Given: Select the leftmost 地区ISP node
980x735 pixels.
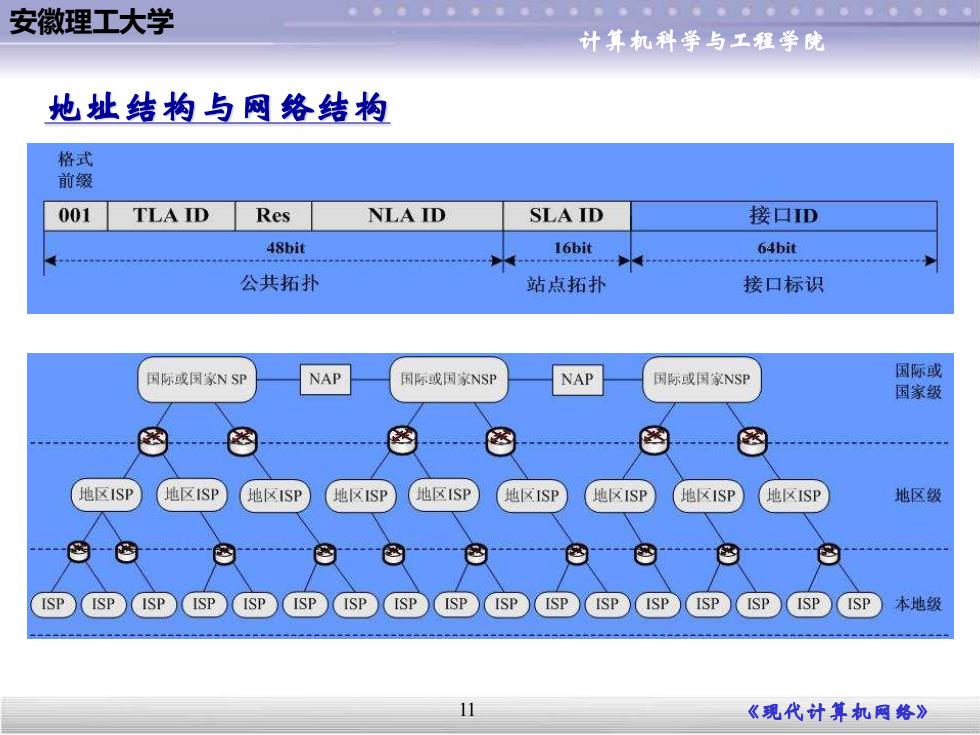Looking at the screenshot, I should [106, 495].
